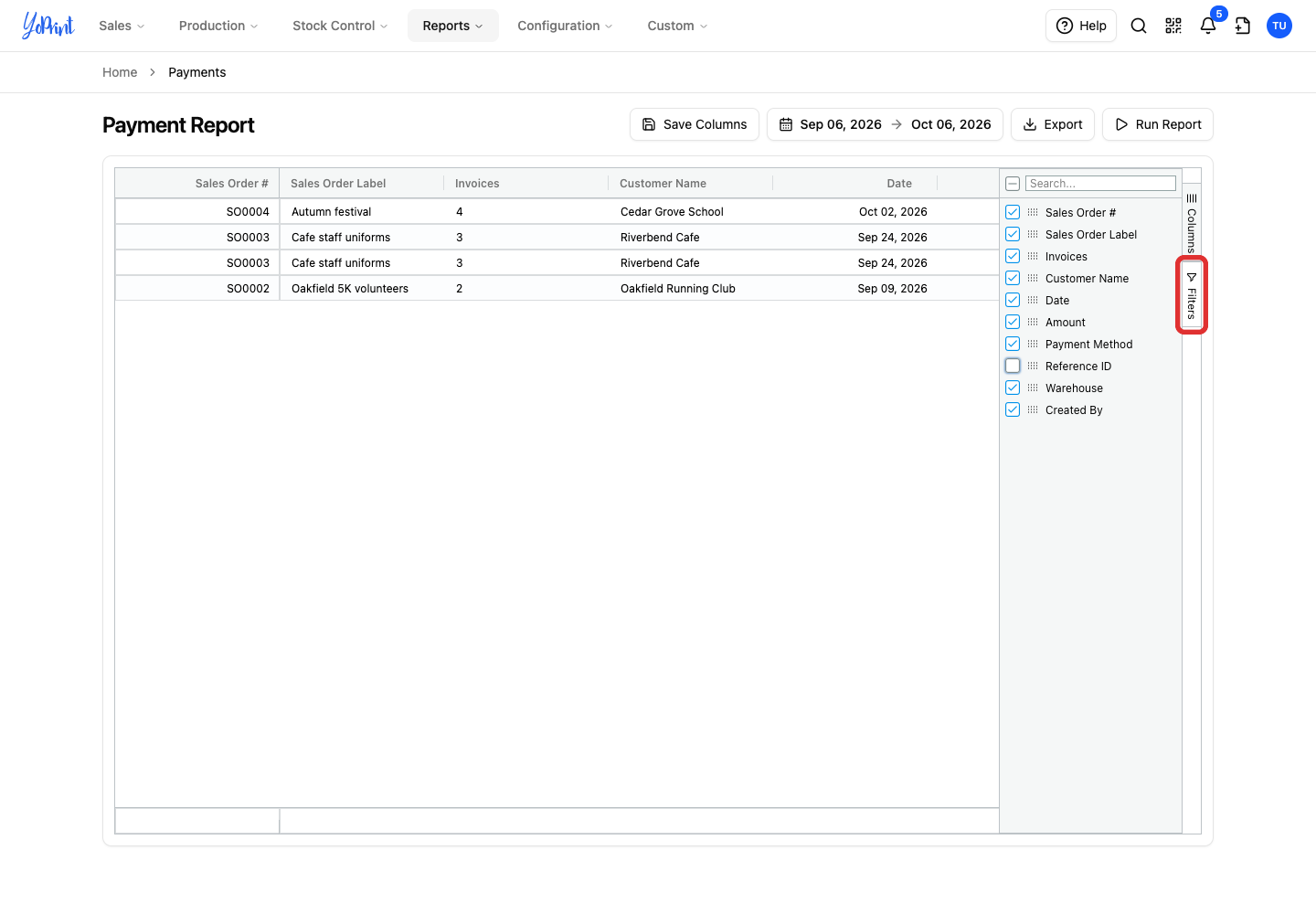
Task: Click Cedar Grove School customer cell
Action: (691, 211)
